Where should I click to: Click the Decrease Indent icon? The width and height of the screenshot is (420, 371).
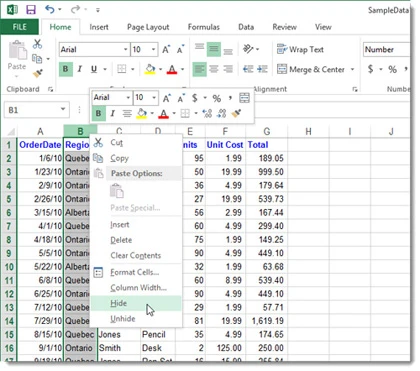pos(248,69)
